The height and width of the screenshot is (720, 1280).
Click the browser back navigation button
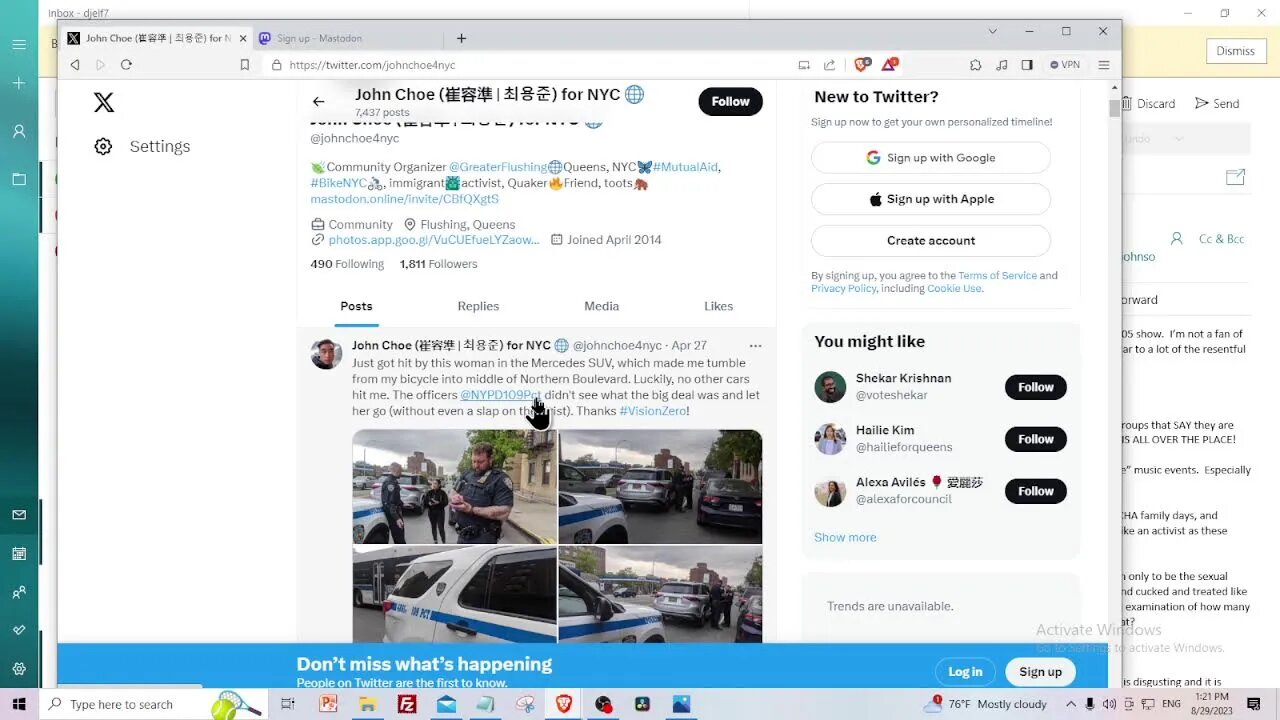point(75,65)
